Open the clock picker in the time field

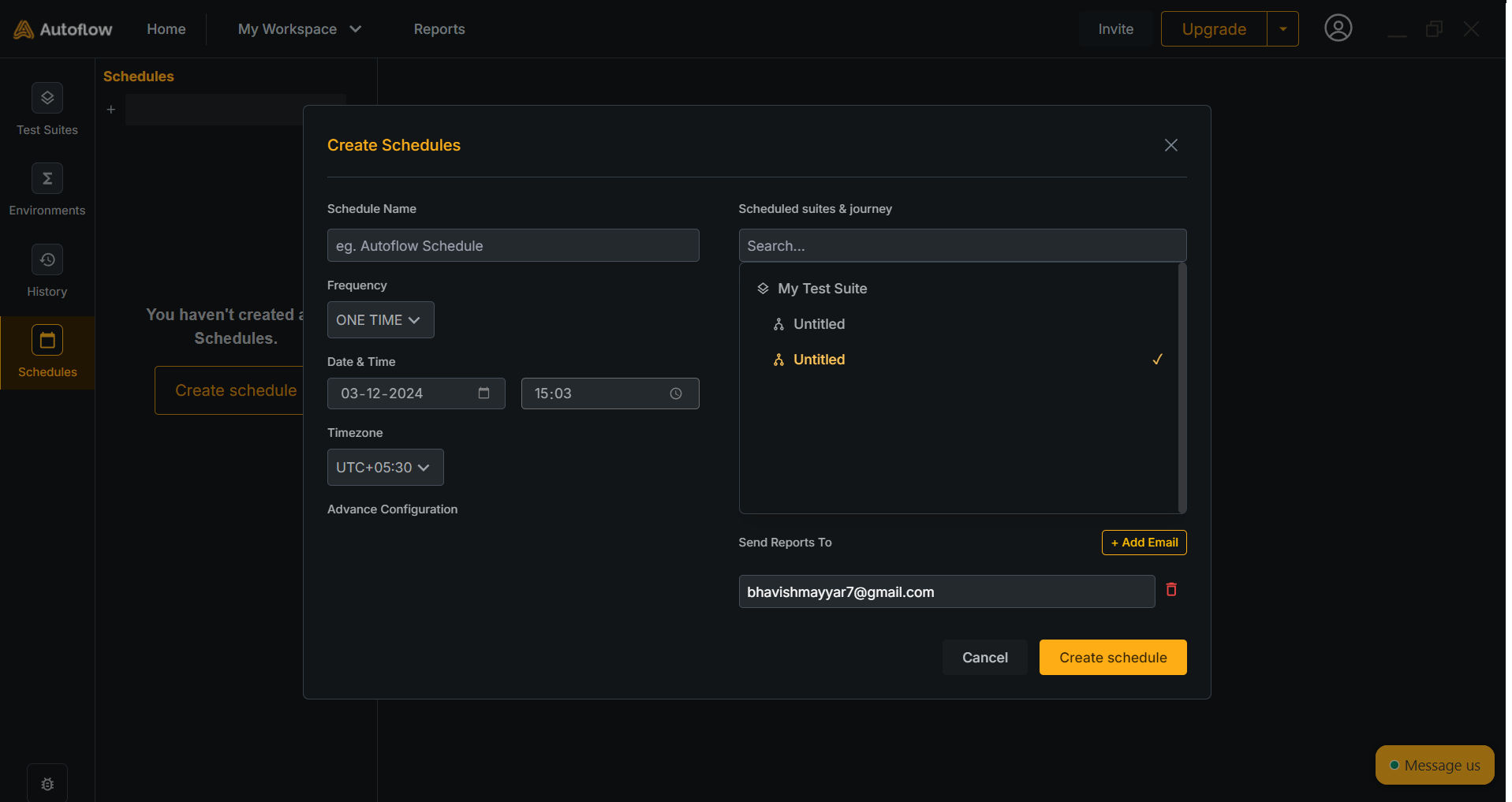click(x=676, y=394)
